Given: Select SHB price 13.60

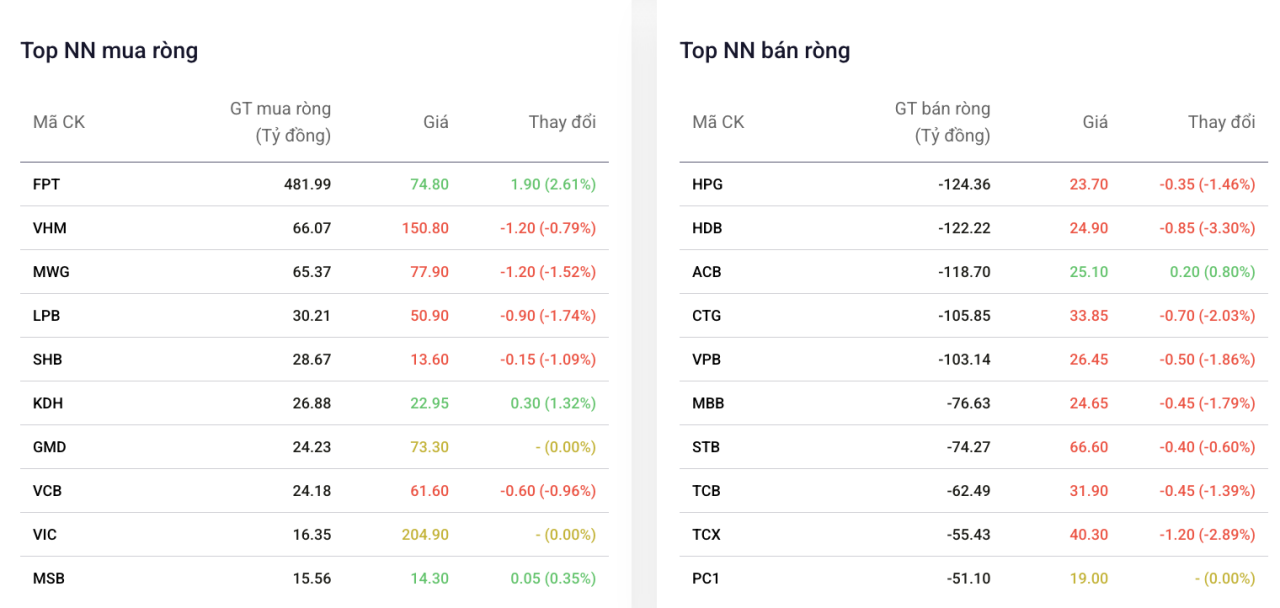Looking at the screenshot, I should (430, 359).
